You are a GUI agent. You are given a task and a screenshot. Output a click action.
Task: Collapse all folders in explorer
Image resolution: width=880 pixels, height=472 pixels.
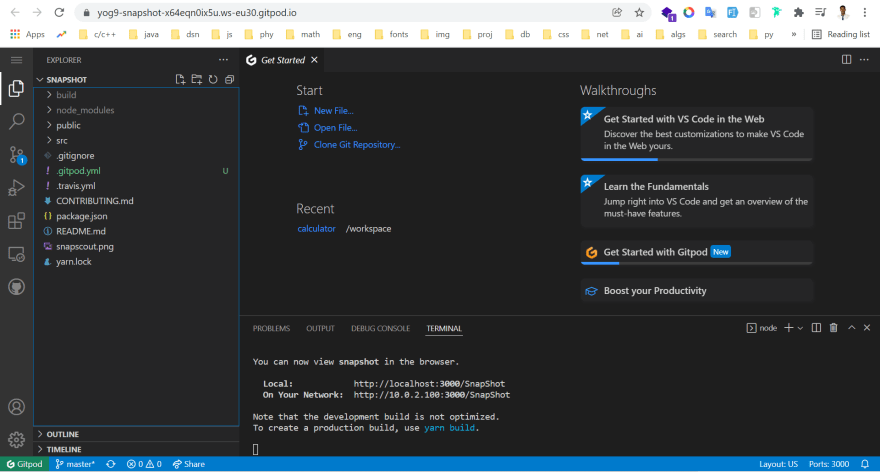(x=230, y=80)
